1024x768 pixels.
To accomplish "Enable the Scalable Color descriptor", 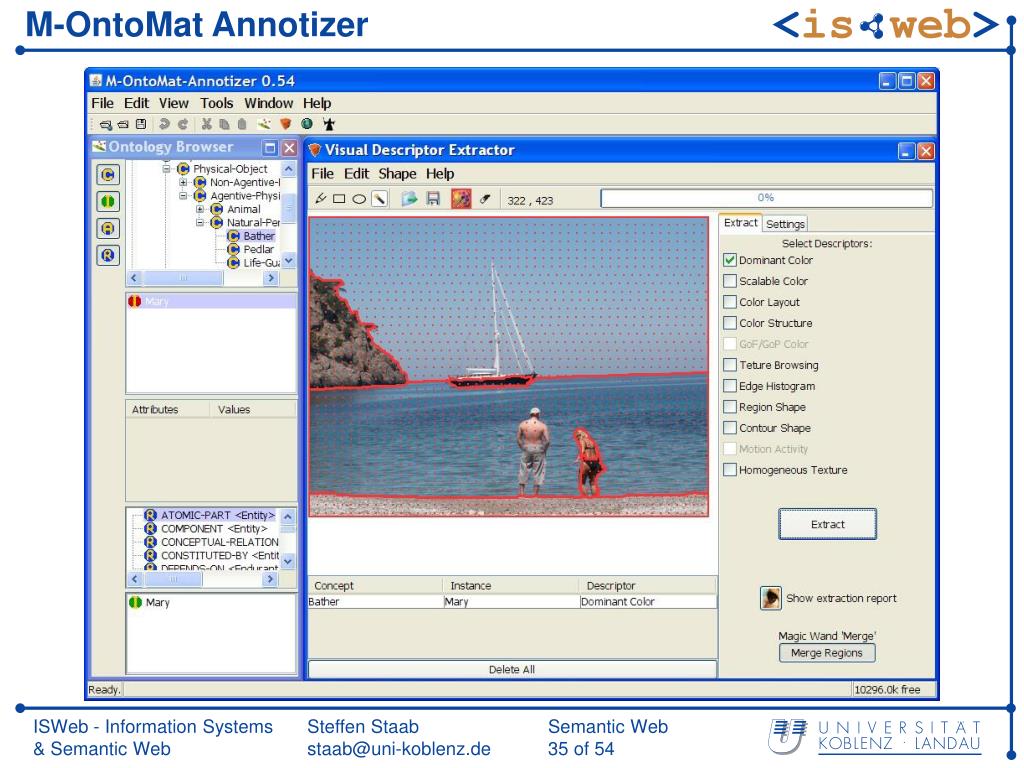I will point(730,281).
